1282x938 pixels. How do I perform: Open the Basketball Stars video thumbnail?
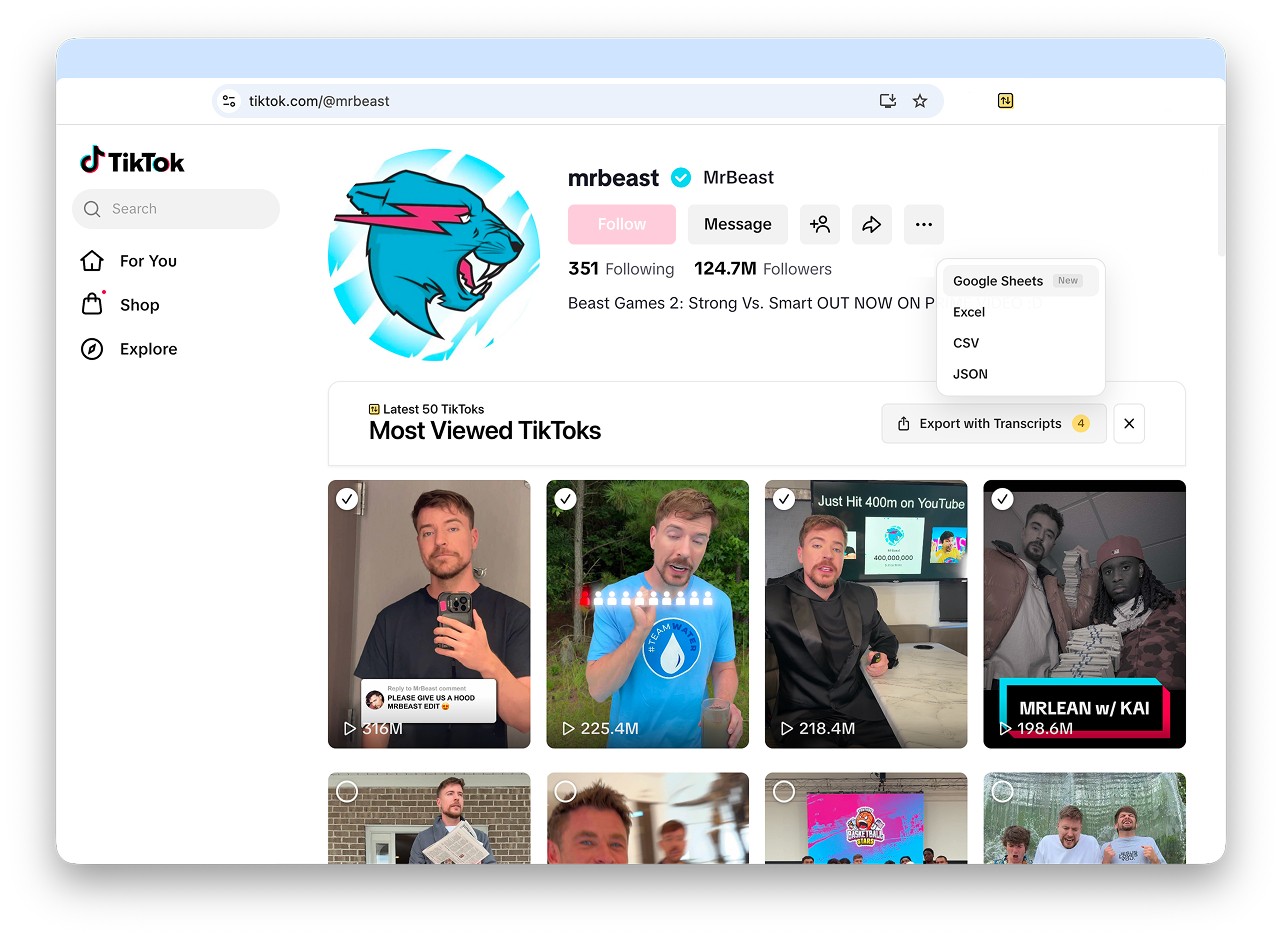[866, 818]
